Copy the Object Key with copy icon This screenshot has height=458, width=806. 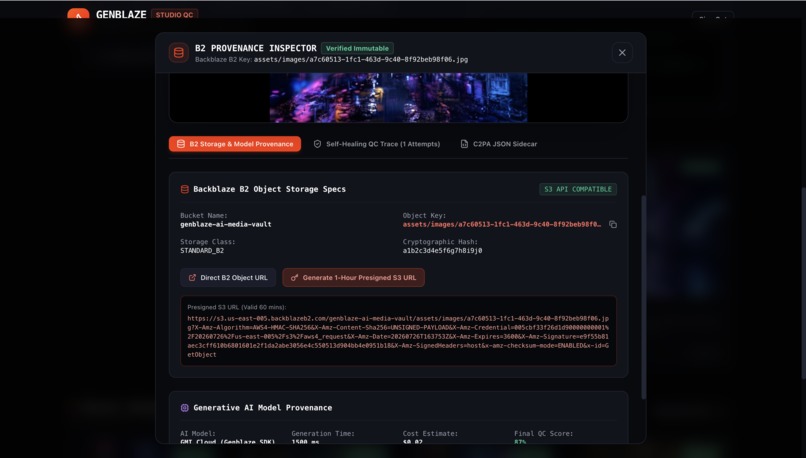coord(613,224)
